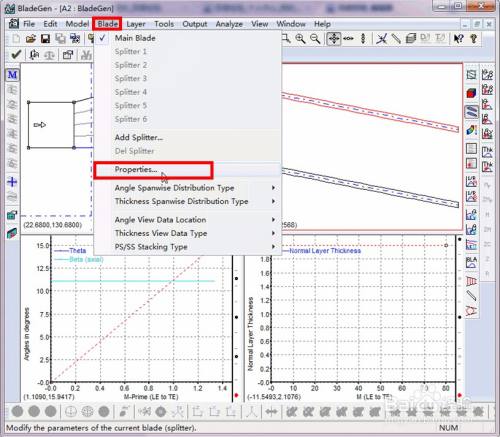The height and width of the screenshot is (437, 500).
Task: Click the meridional sketch icon atop right toolbar
Action: [471, 74]
